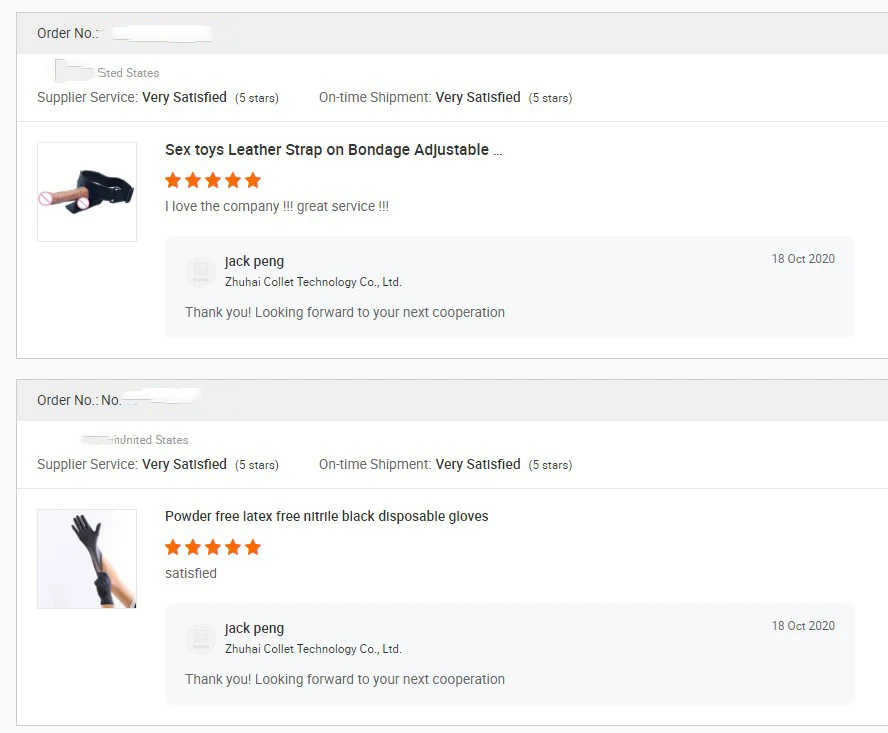Open the black disposable gloves thumbnail
This screenshot has width=888, height=733.
(87, 559)
